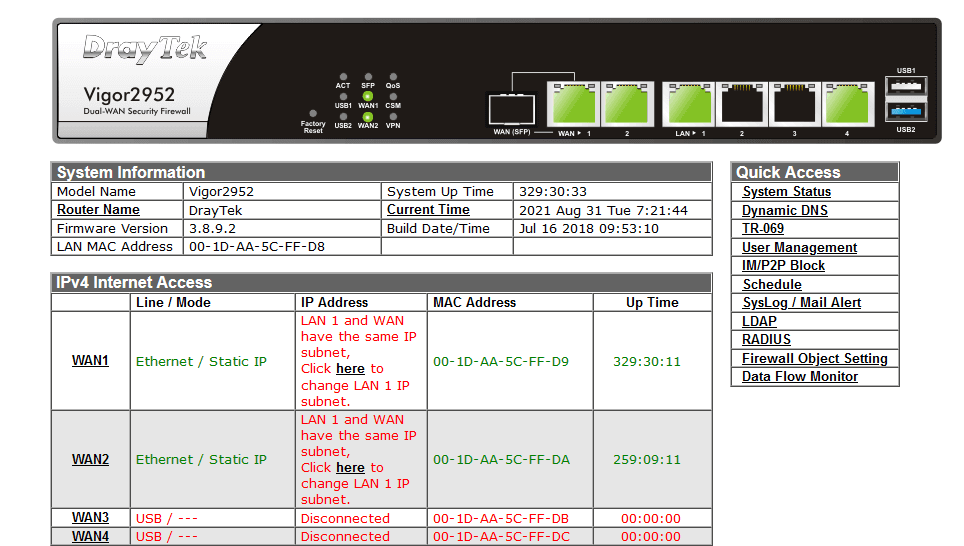The image size is (964, 546).
Task: Click the Line / Mode column header
Action: click(x=173, y=303)
